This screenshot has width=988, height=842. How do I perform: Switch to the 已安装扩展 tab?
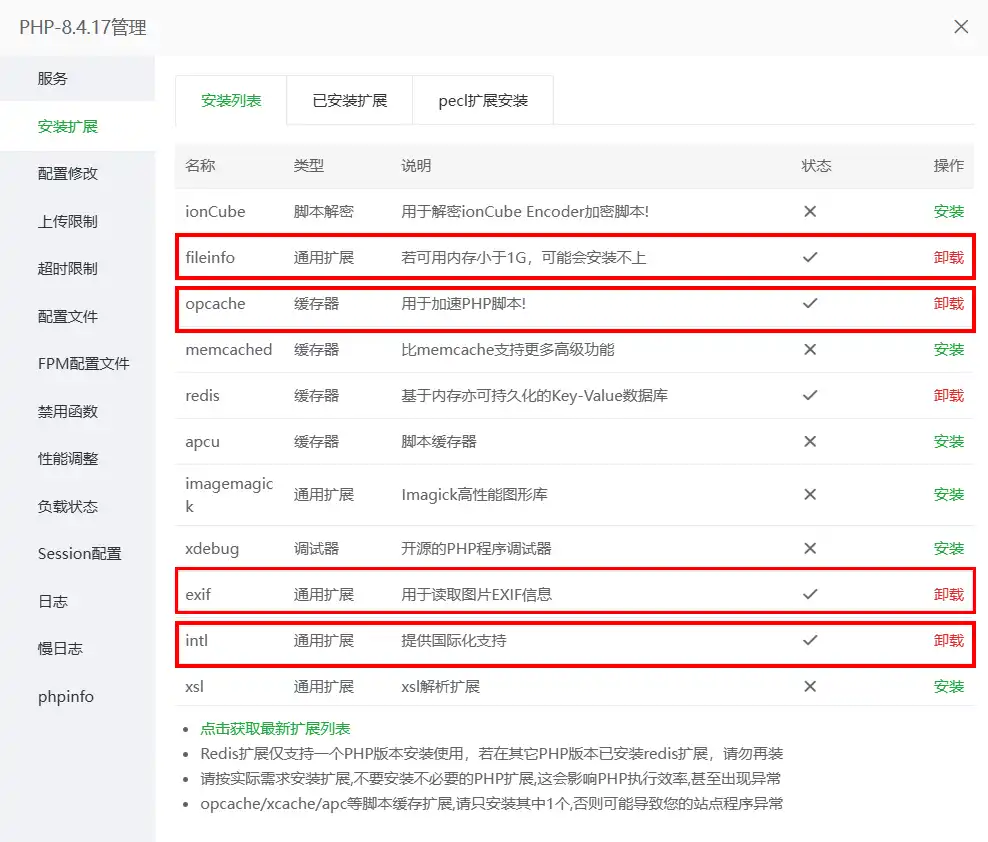[x=349, y=101]
